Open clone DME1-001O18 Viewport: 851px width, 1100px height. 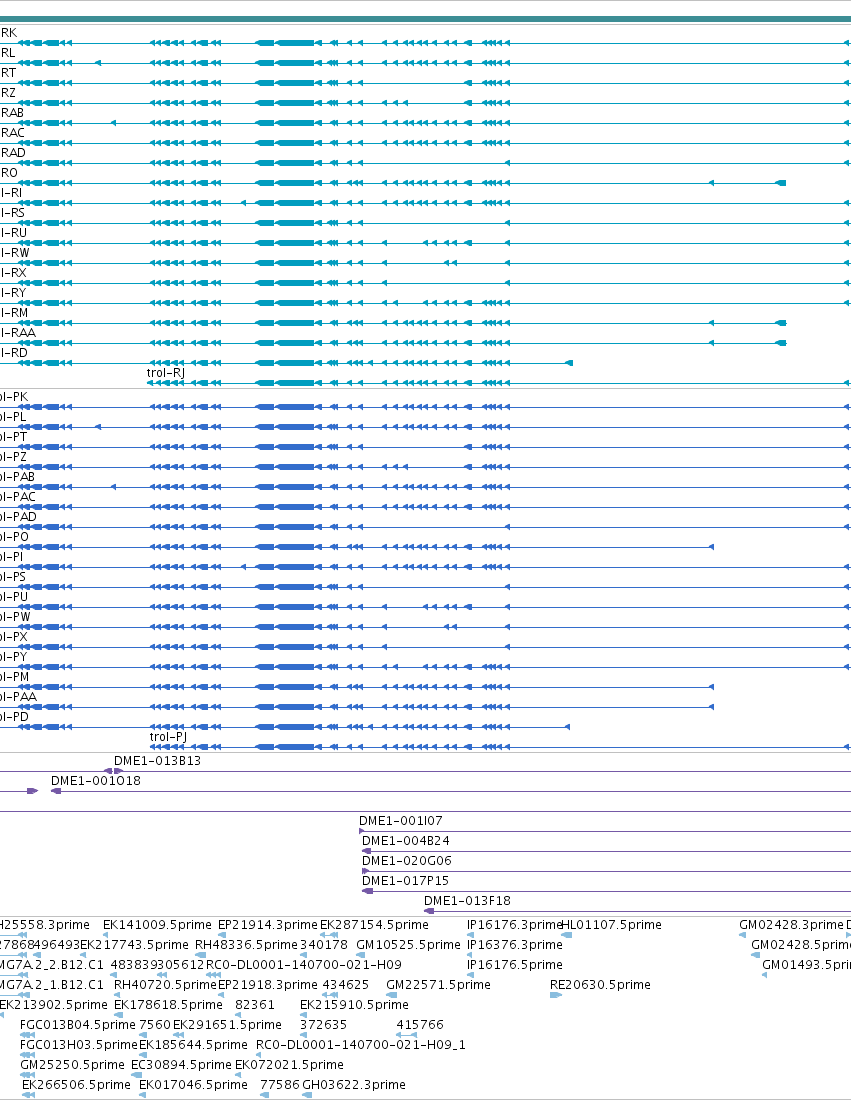tap(95, 781)
